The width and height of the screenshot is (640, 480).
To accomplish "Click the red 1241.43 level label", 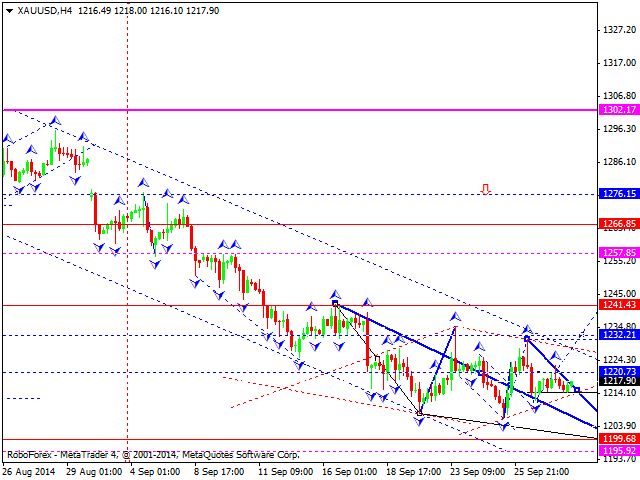I will click(x=619, y=304).
